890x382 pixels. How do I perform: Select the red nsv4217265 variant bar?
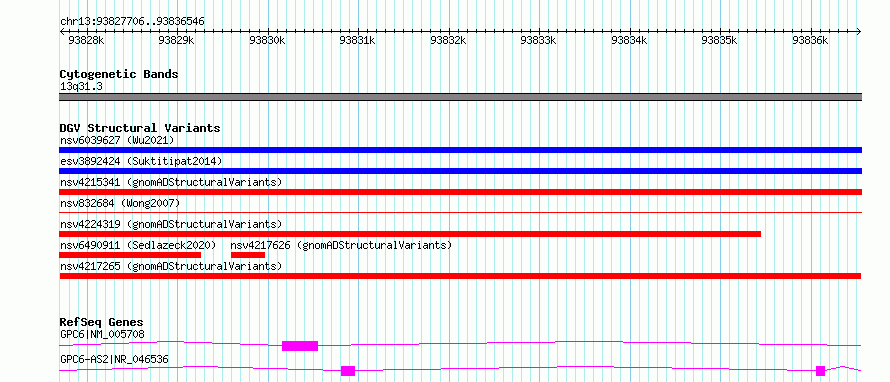[460, 276]
